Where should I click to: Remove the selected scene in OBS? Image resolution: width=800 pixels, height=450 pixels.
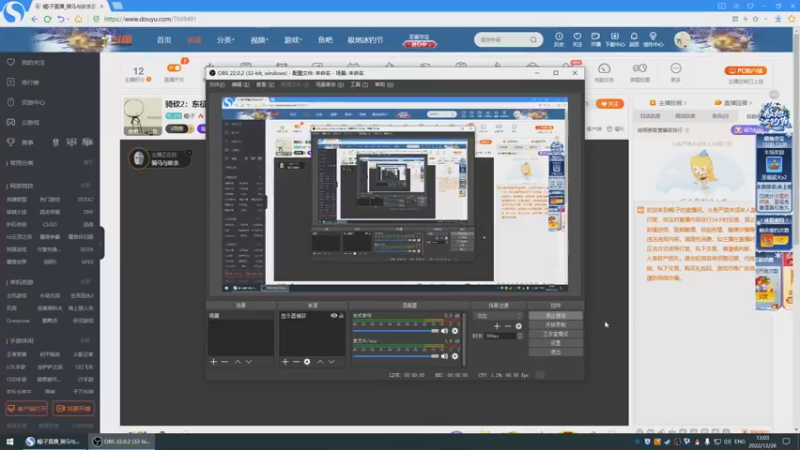(224, 362)
